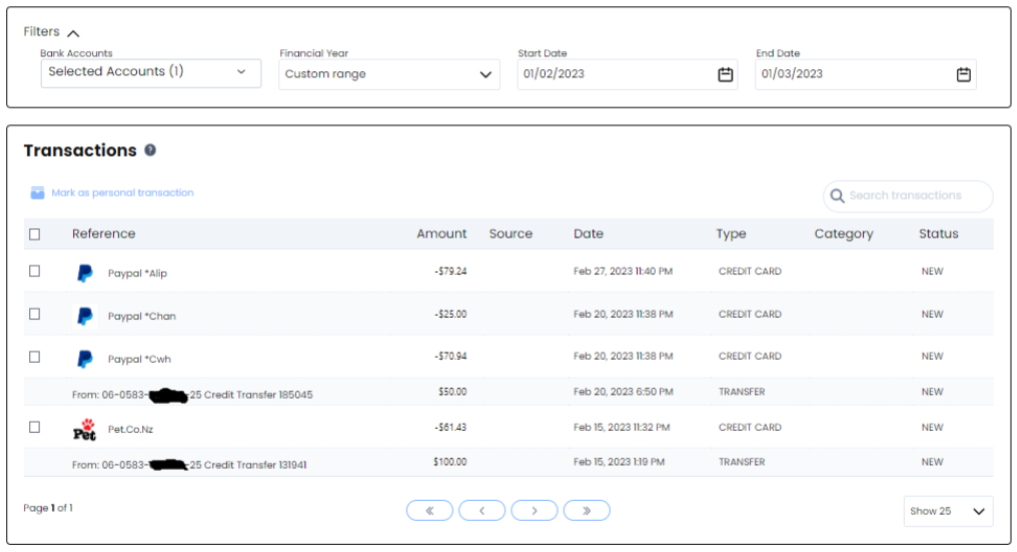The width and height of the screenshot is (1017, 552).
Task: Click the -$70.94 amount
Action: tap(451, 356)
